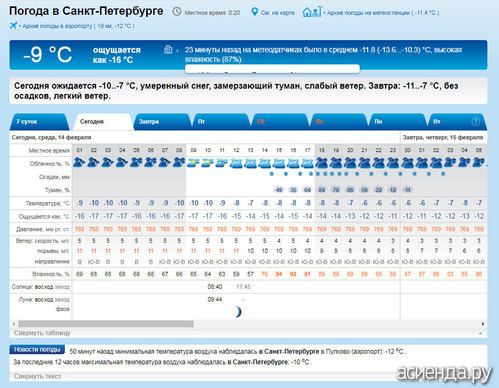Open the См. на карте link
Screen dimensions: 499x388
(x=278, y=13)
